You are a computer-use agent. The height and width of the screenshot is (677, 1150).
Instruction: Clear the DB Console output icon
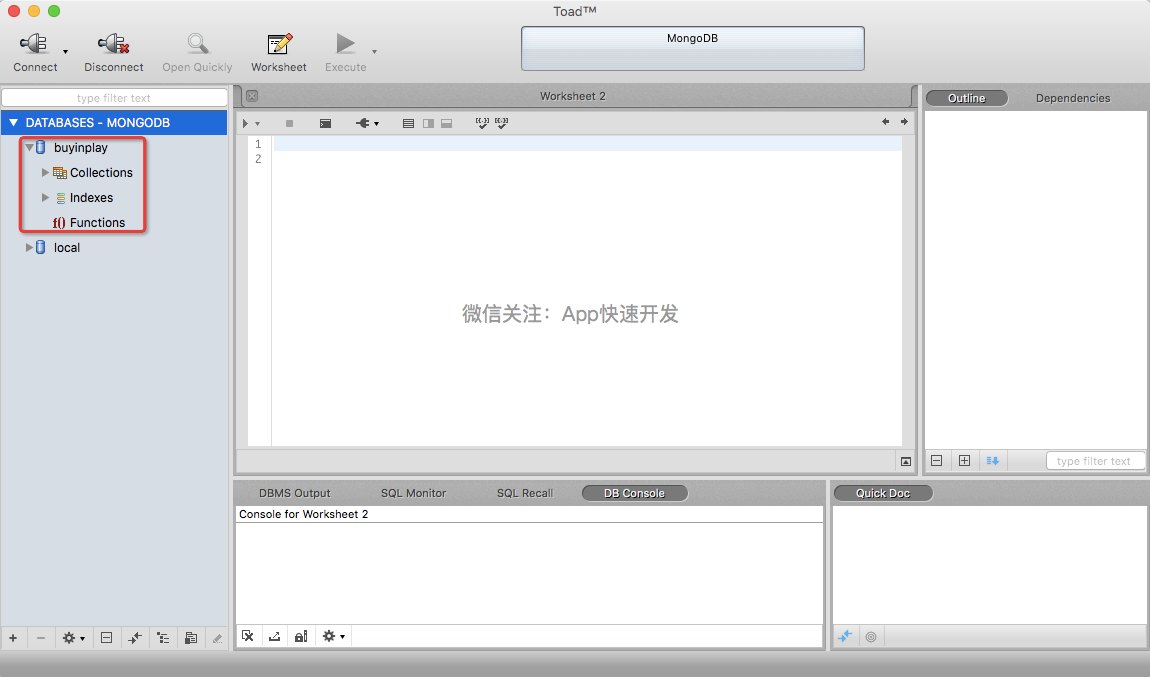pyautogui.click(x=248, y=636)
